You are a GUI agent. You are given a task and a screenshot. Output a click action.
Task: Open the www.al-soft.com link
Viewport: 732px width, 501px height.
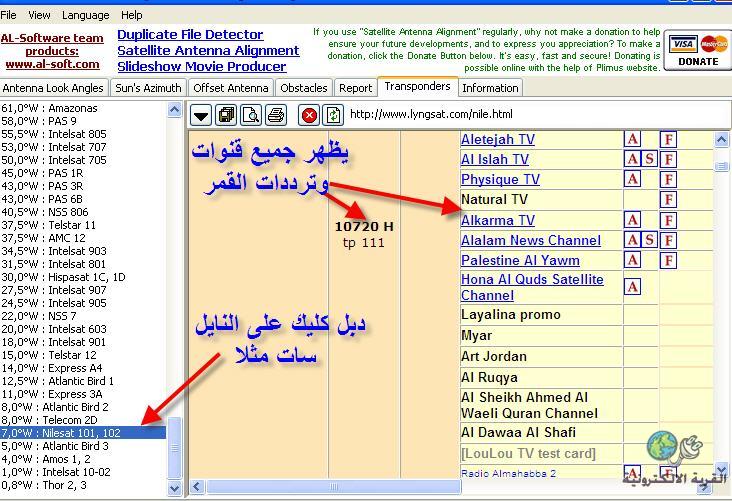(52, 64)
